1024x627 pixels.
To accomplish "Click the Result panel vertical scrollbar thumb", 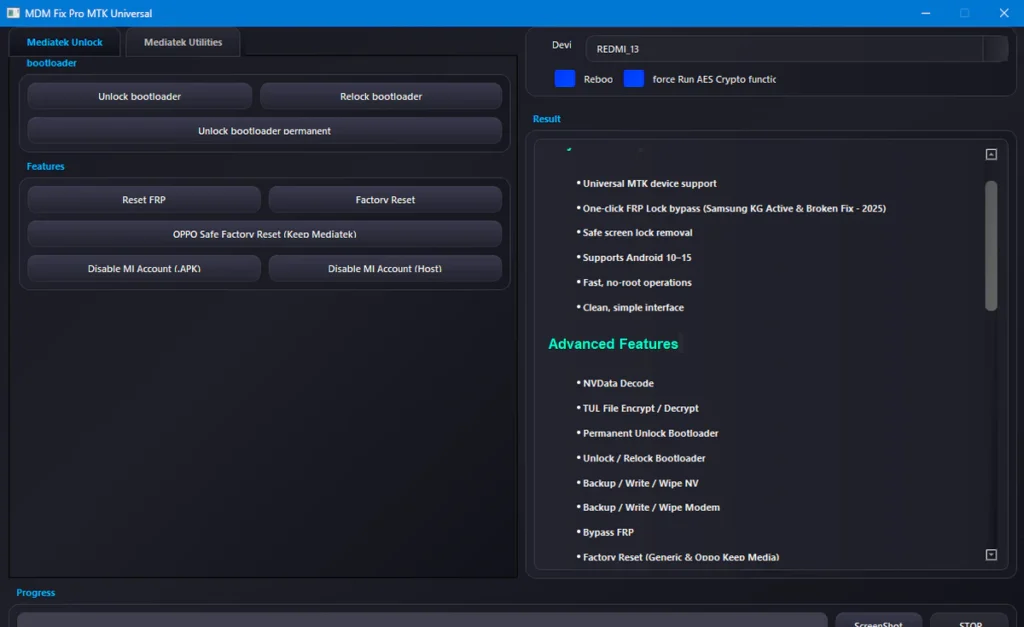I will (x=991, y=245).
